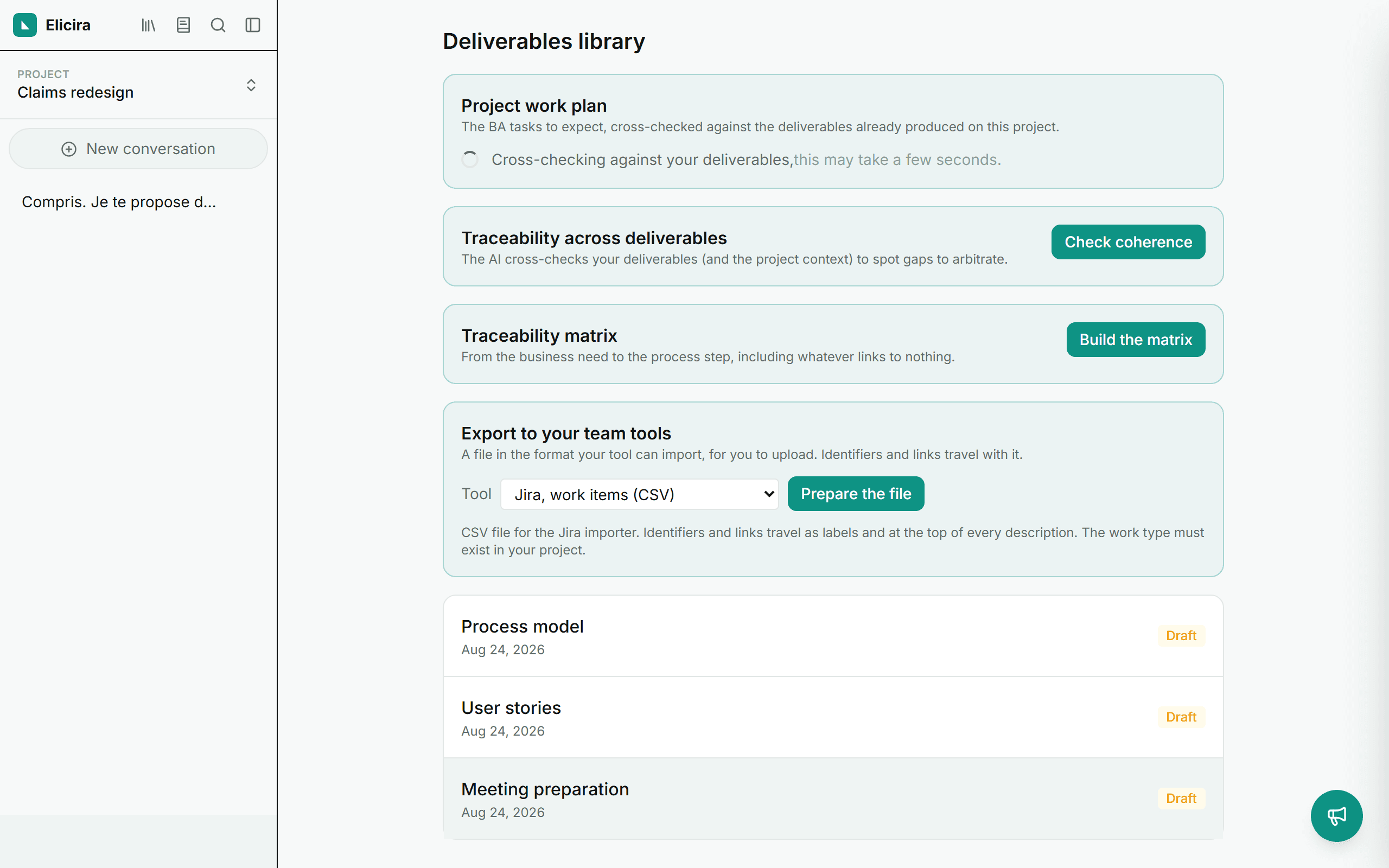Click the Elicira logo icon

coord(24,25)
